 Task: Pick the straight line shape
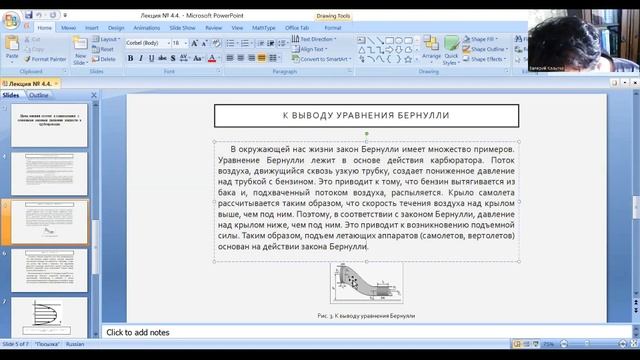[x=371, y=40]
